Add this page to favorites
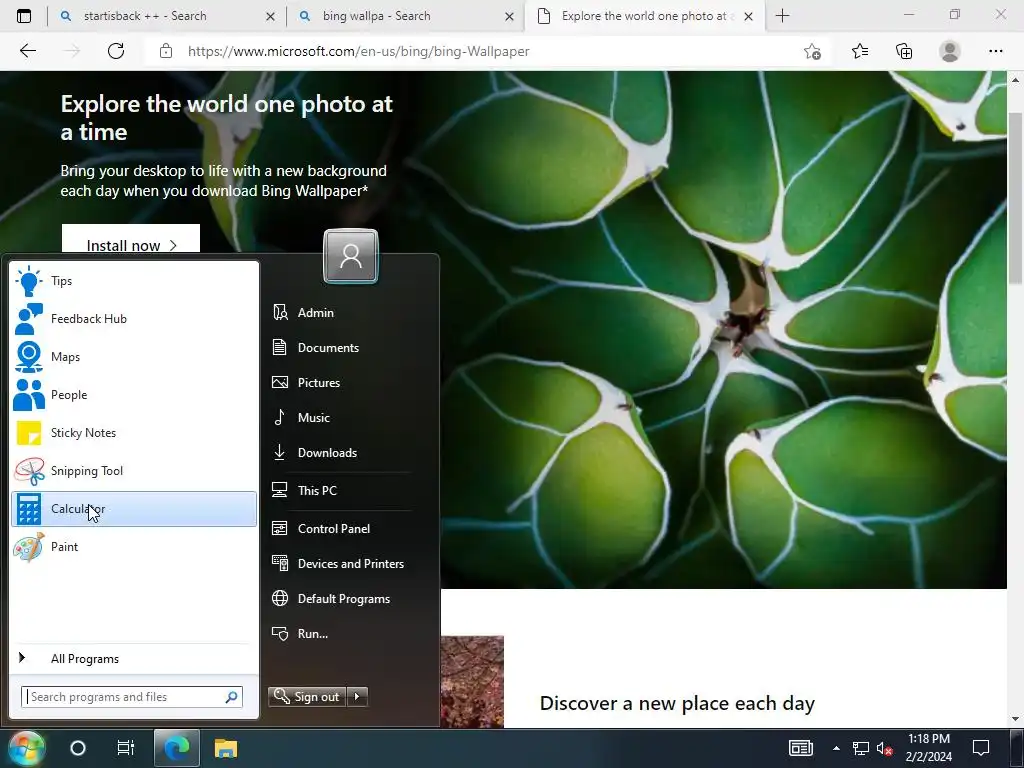The image size is (1024, 768). 812,52
